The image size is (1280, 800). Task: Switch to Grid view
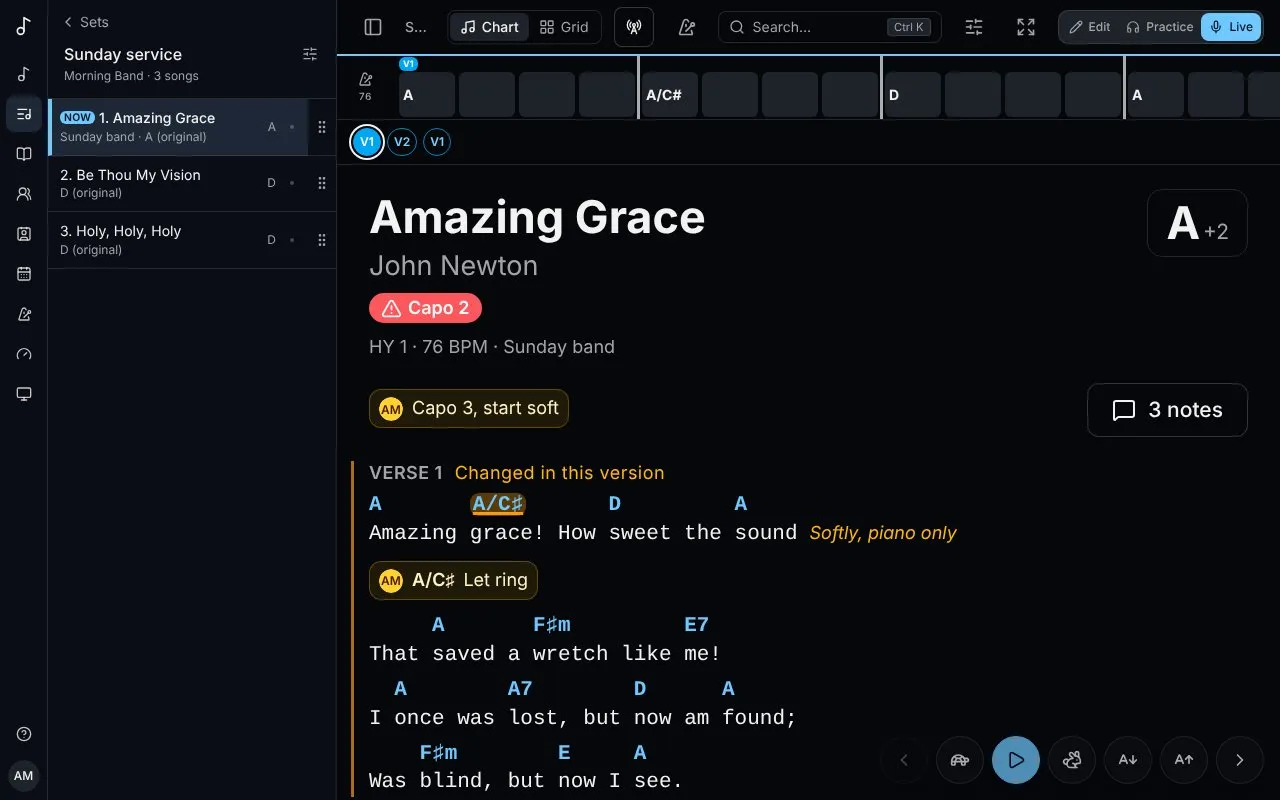564,27
